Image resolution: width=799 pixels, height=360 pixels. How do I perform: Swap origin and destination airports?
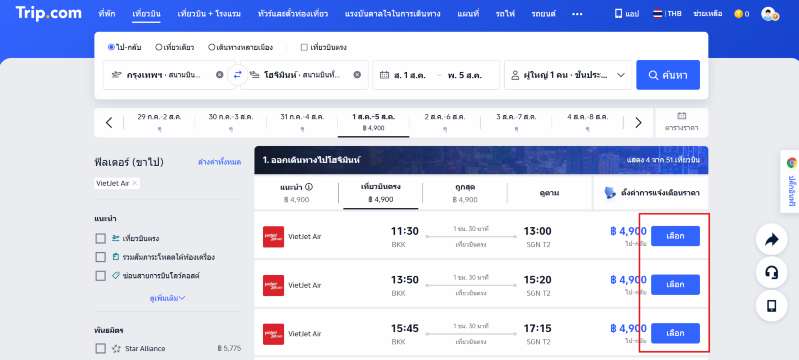pyautogui.click(x=237, y=75)
